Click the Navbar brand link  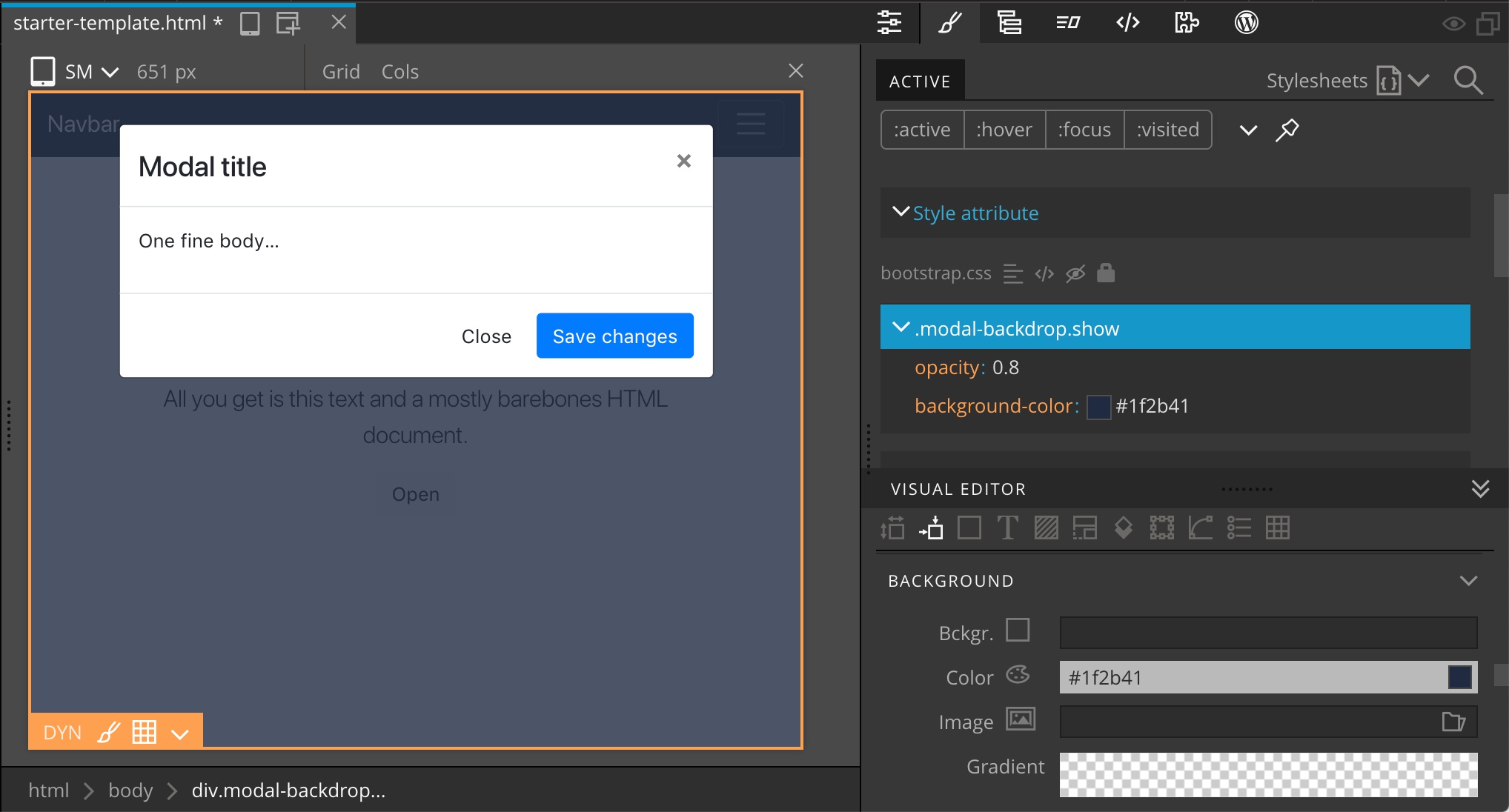(83, 124)
